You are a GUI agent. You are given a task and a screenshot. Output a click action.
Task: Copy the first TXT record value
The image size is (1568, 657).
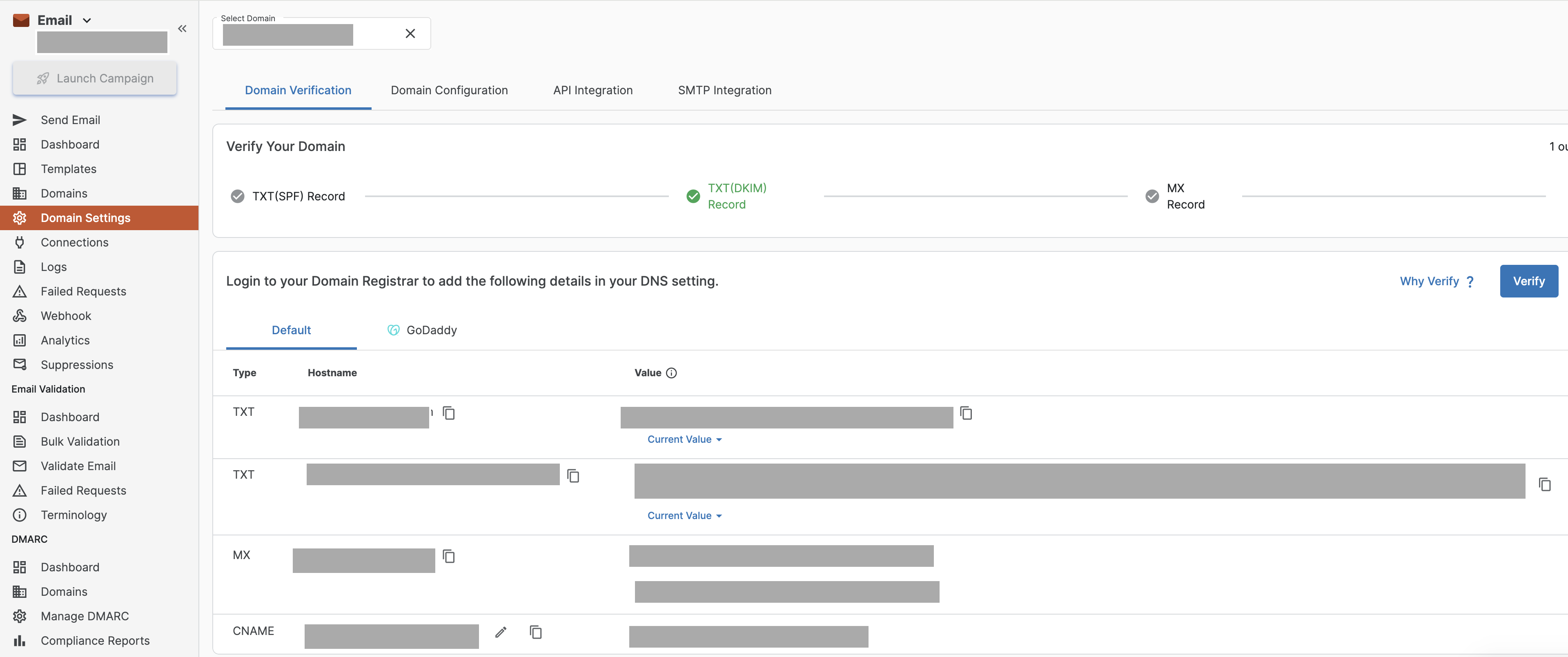966,413
